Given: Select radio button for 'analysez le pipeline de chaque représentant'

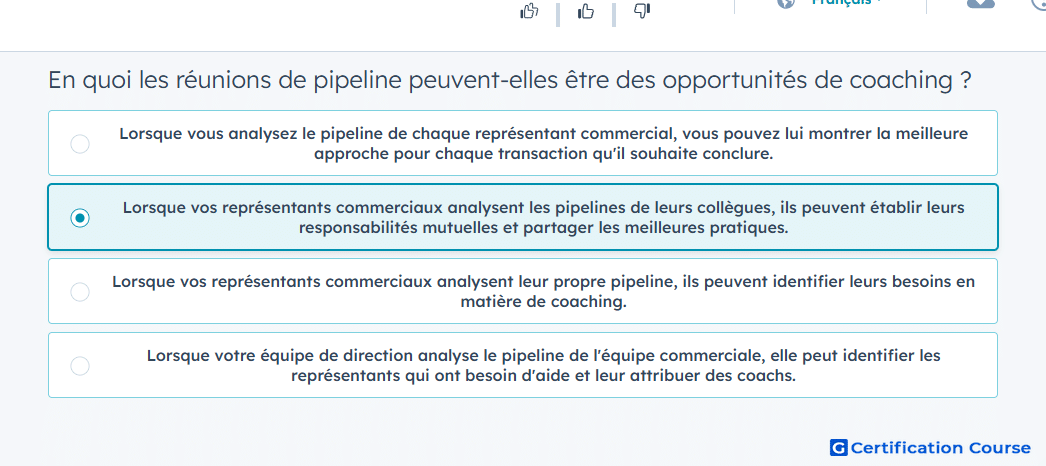Looking at the screenshot, I should coord(80,144).
